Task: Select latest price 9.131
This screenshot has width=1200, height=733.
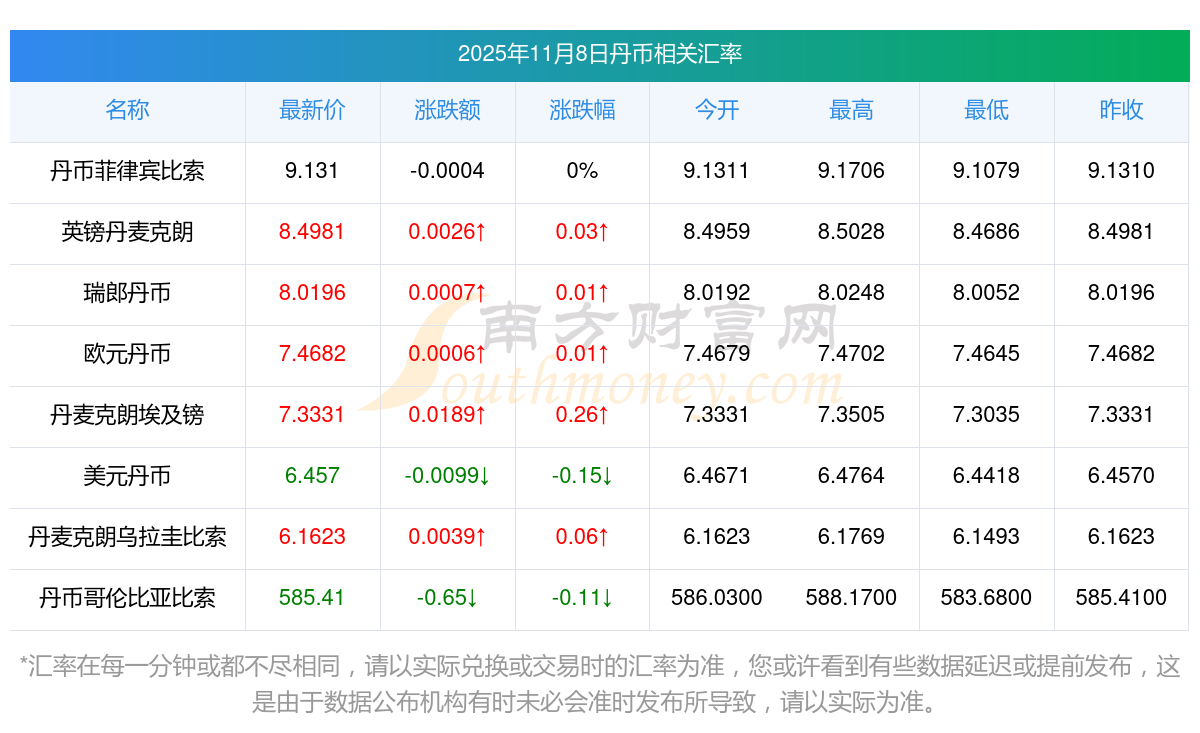Action: tap(312, 171)
